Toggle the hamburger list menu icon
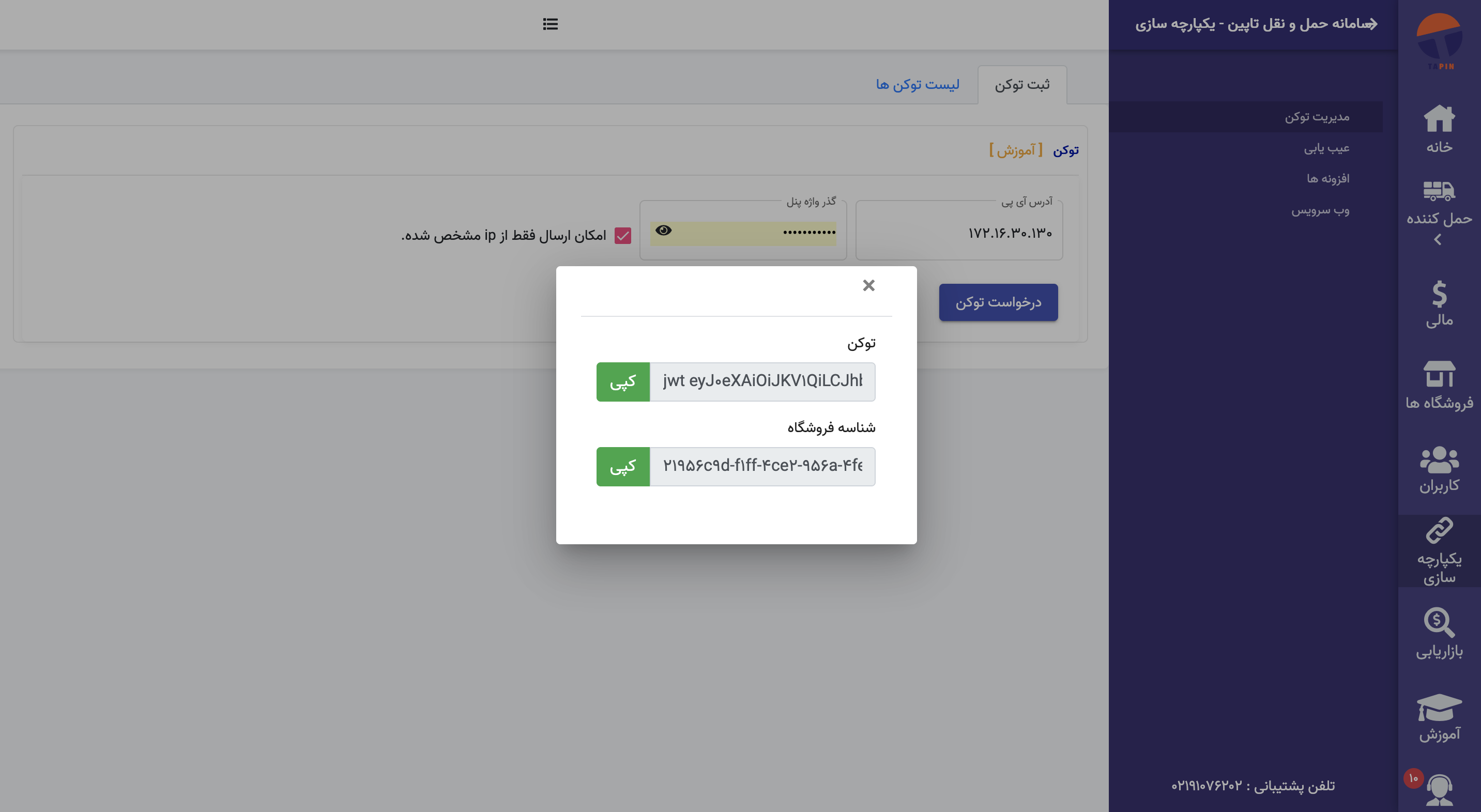This screenshot has width=1481, height=812. click(x=550, y=24)
